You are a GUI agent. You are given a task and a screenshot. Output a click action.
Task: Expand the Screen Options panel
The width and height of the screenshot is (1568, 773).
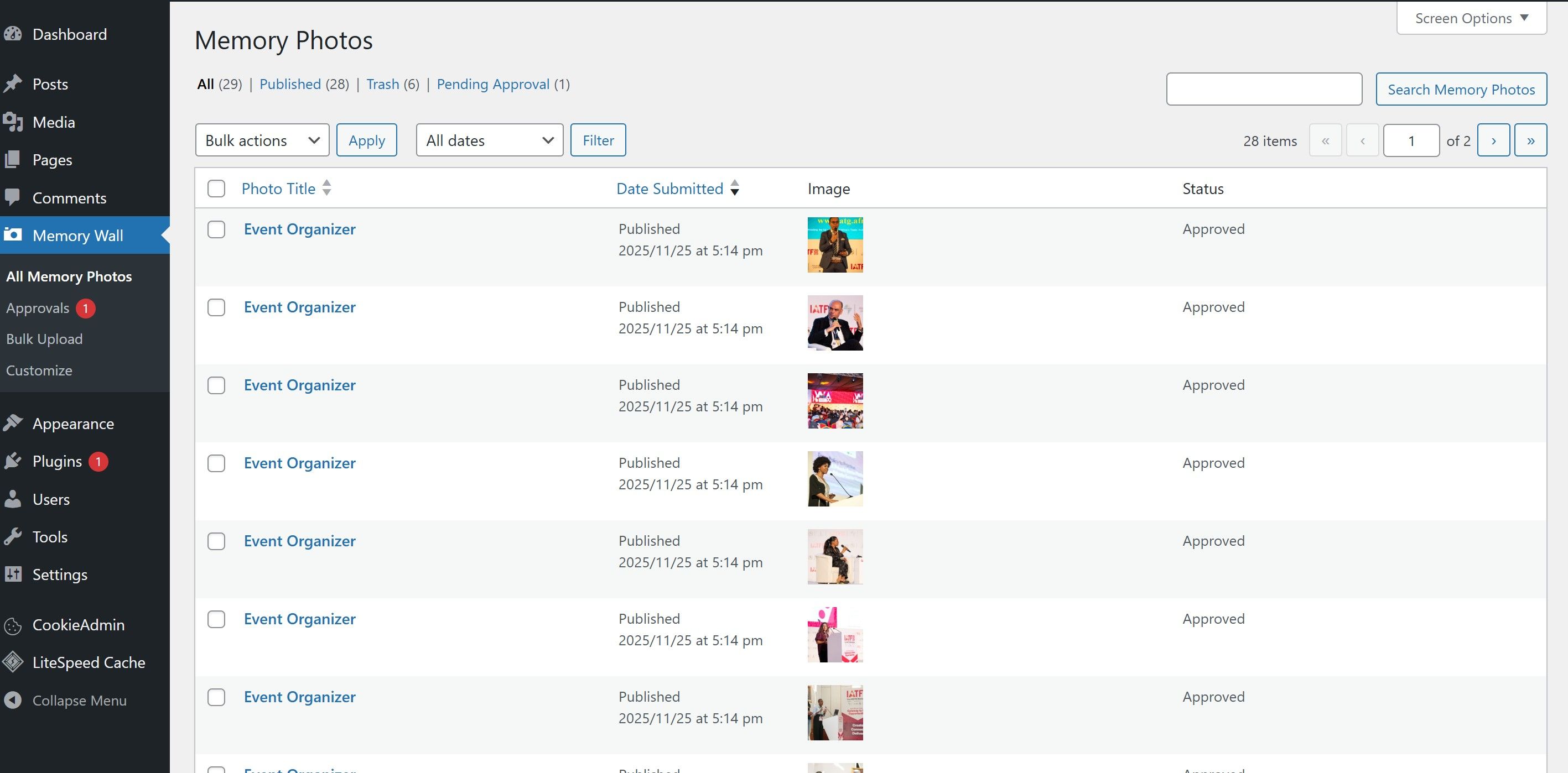point(1471,18)
